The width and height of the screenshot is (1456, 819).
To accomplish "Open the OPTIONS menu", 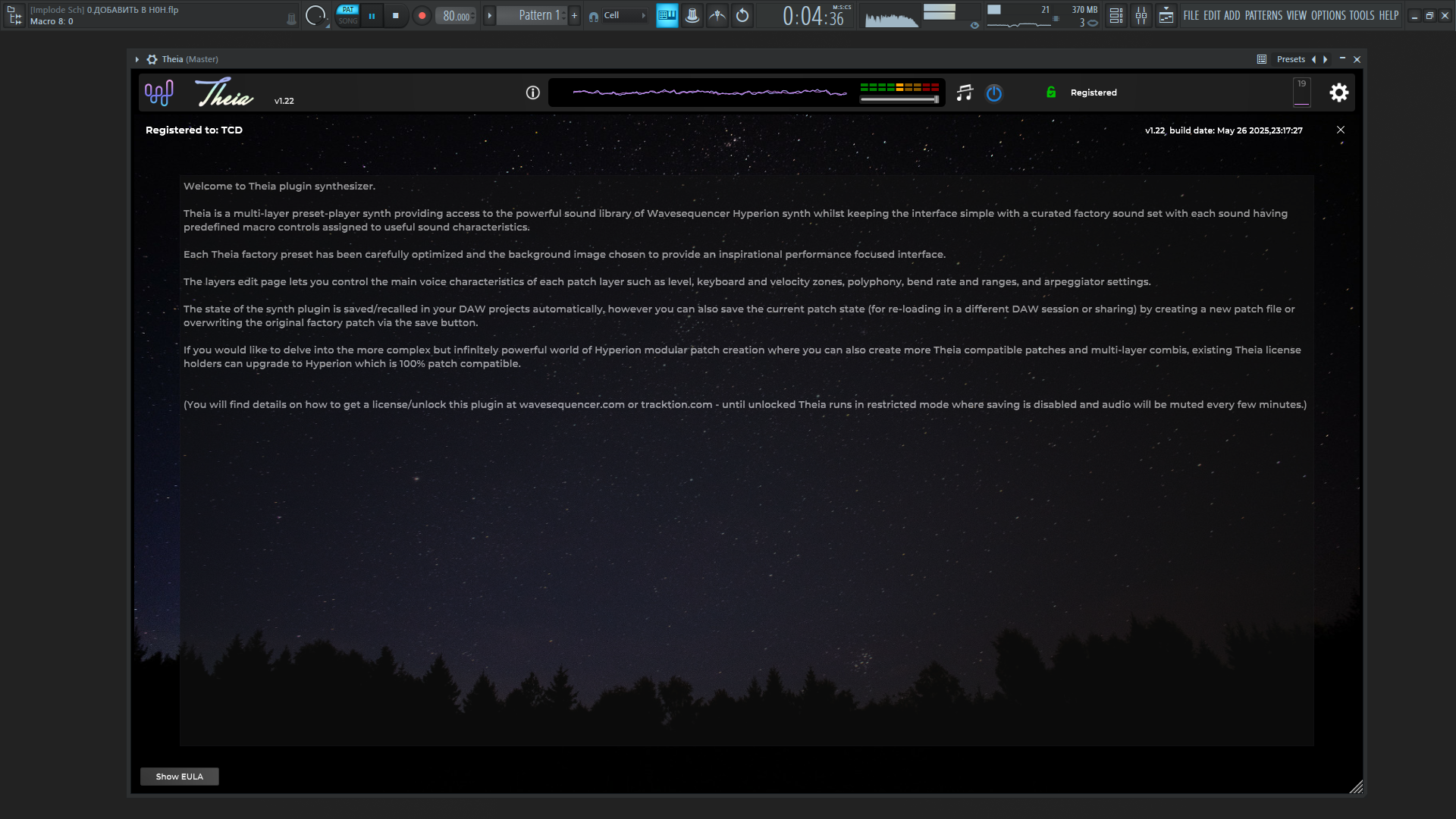I will tap(1328, 15).
